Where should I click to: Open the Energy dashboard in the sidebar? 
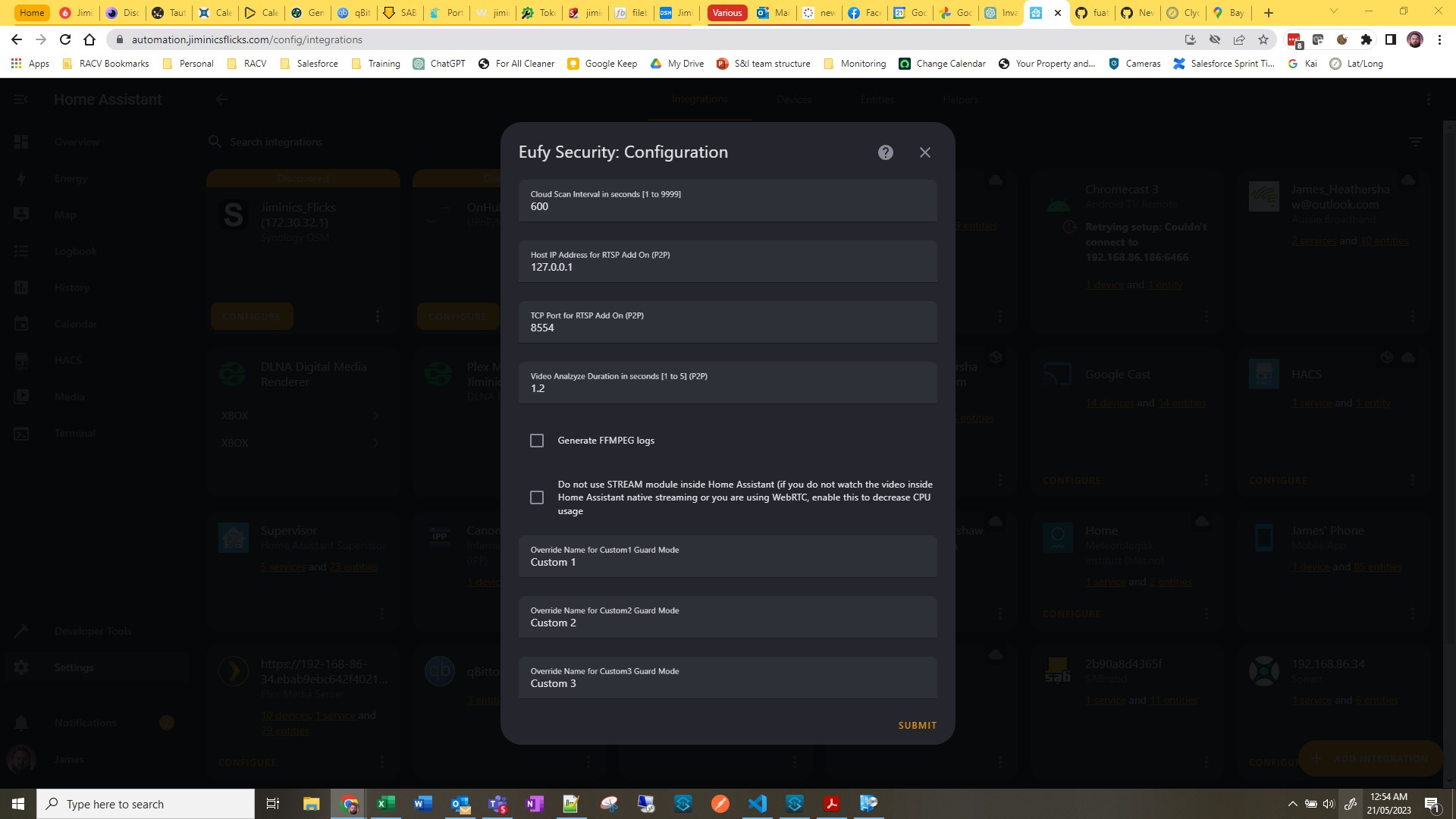pyautogui.click(x=71, y=178)
